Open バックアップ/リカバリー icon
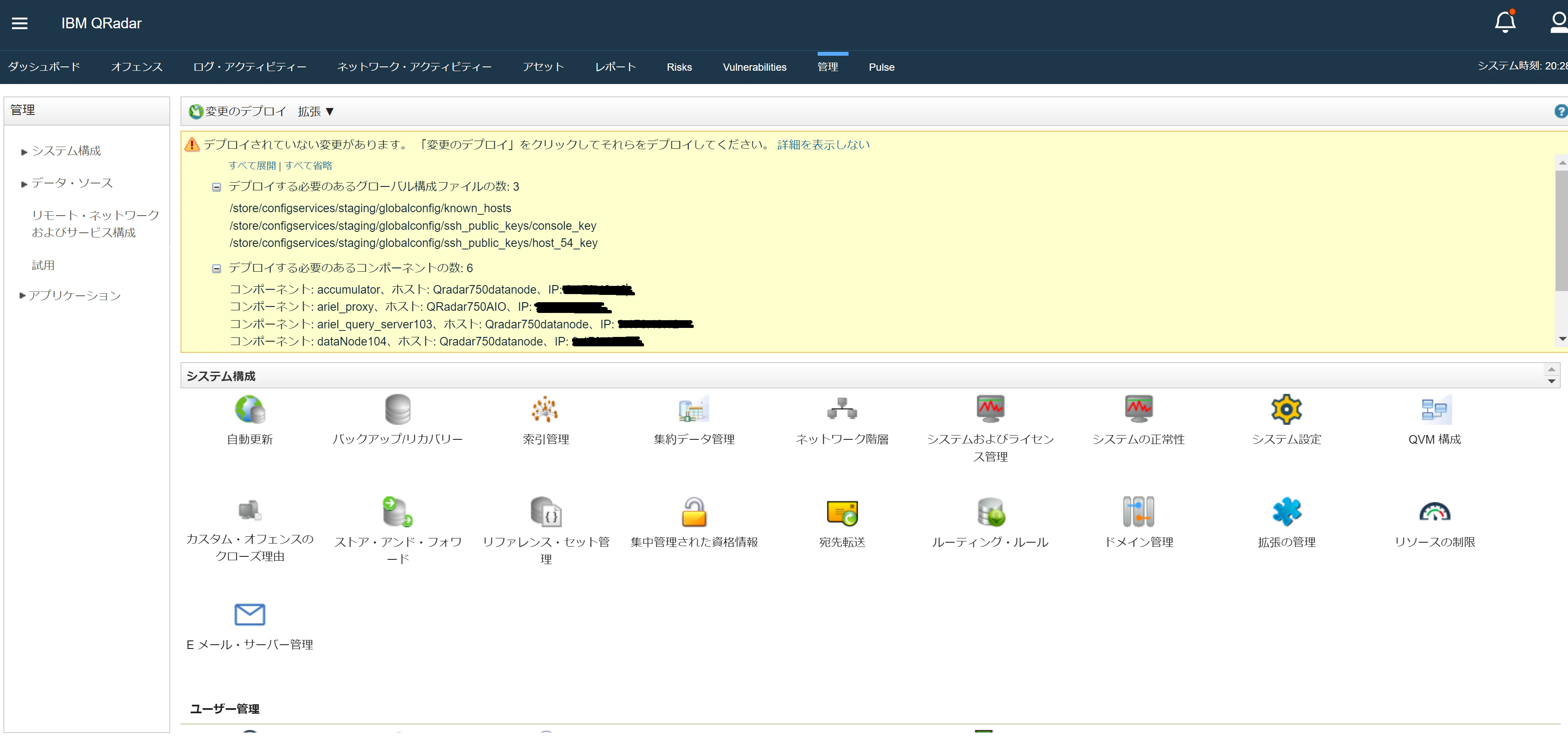1568x736 pixels. 397,409
